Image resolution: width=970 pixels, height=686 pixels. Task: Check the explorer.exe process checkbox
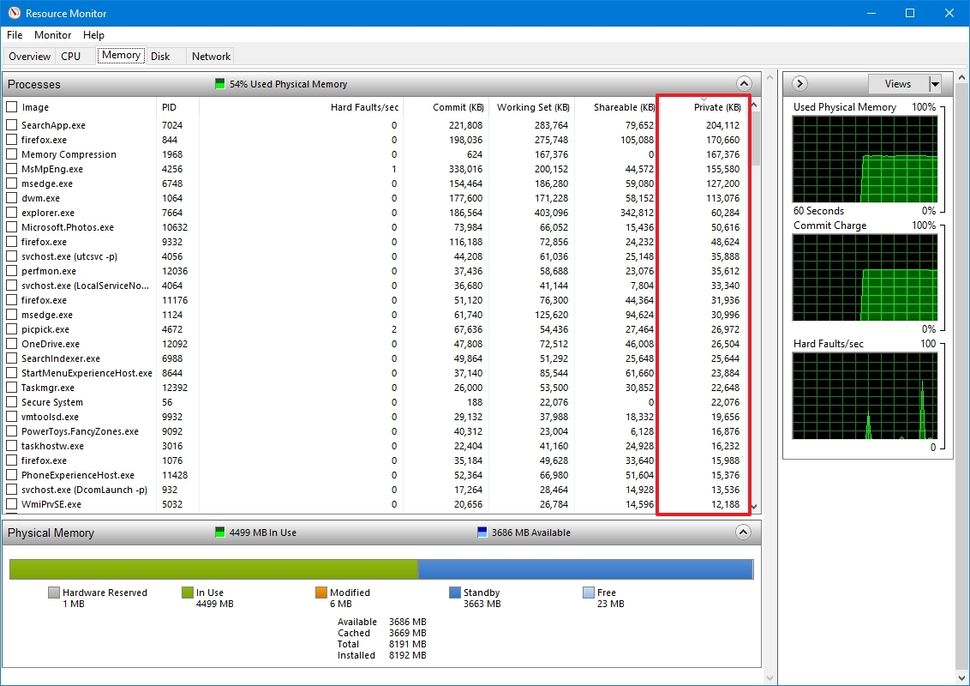pos(13,213)
